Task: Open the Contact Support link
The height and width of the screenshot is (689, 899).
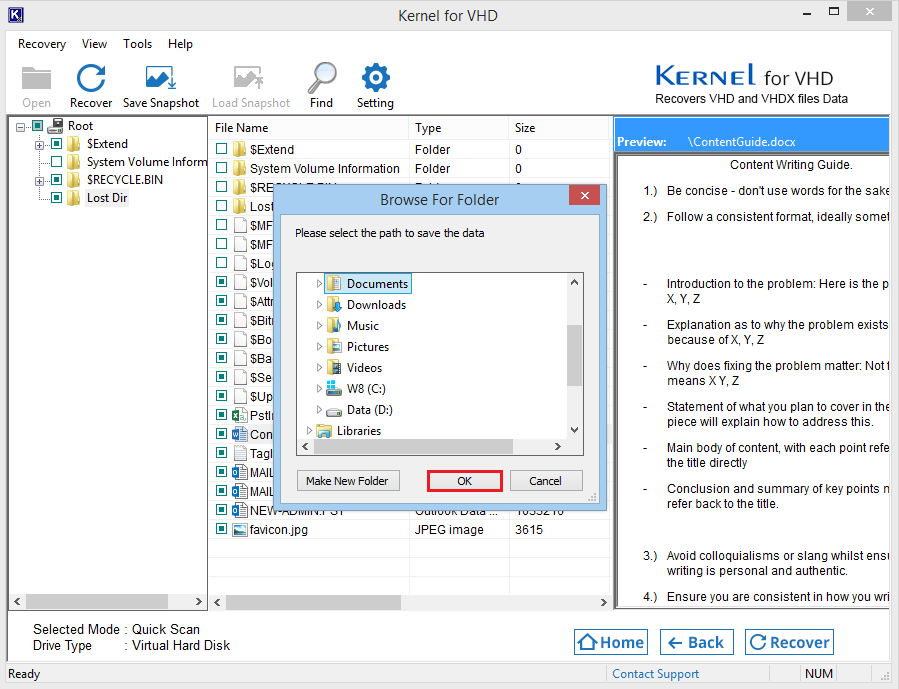Action: point(655,674)
